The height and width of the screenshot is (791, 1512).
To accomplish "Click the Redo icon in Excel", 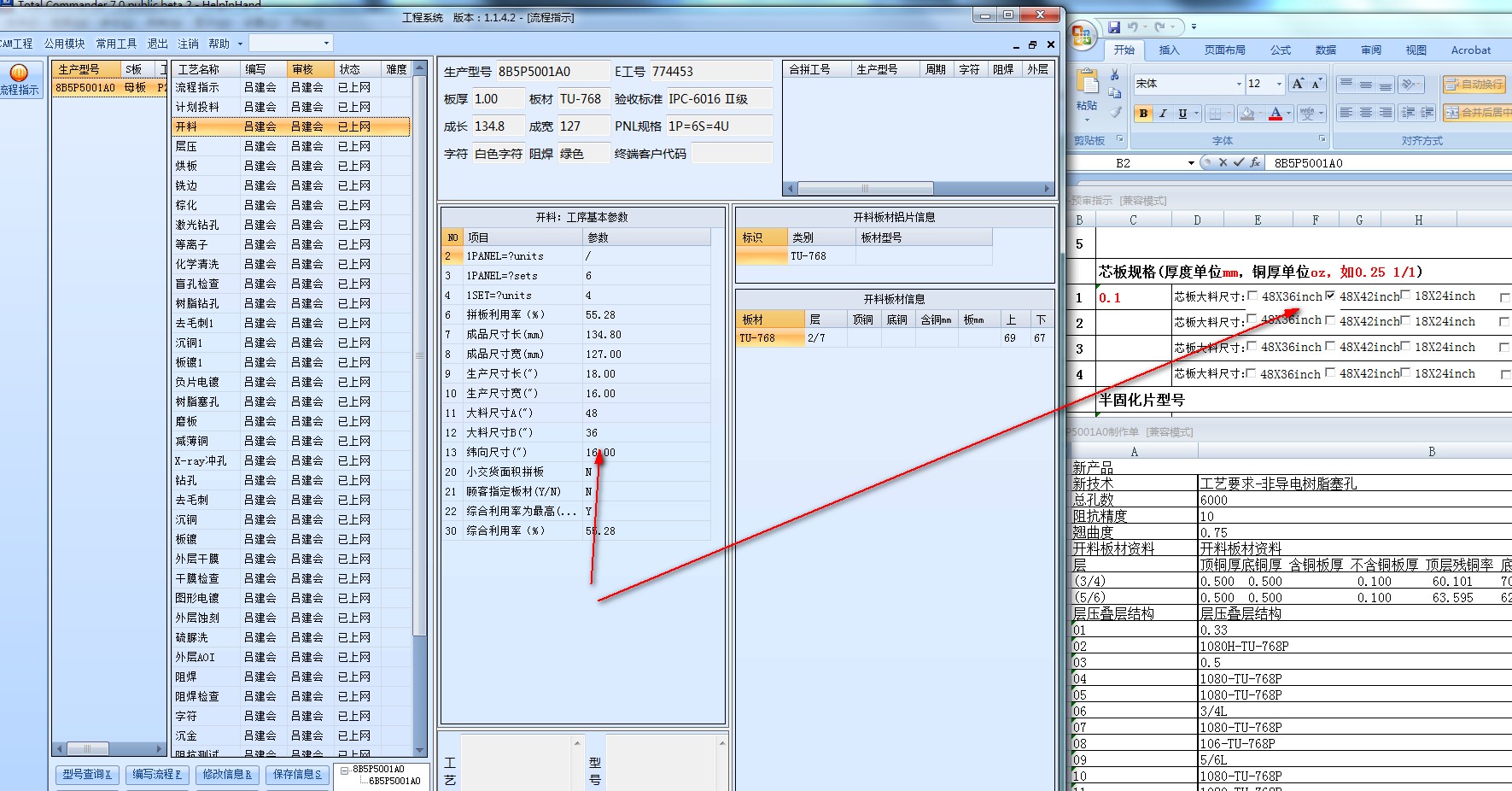I will tap(1159, 27).
